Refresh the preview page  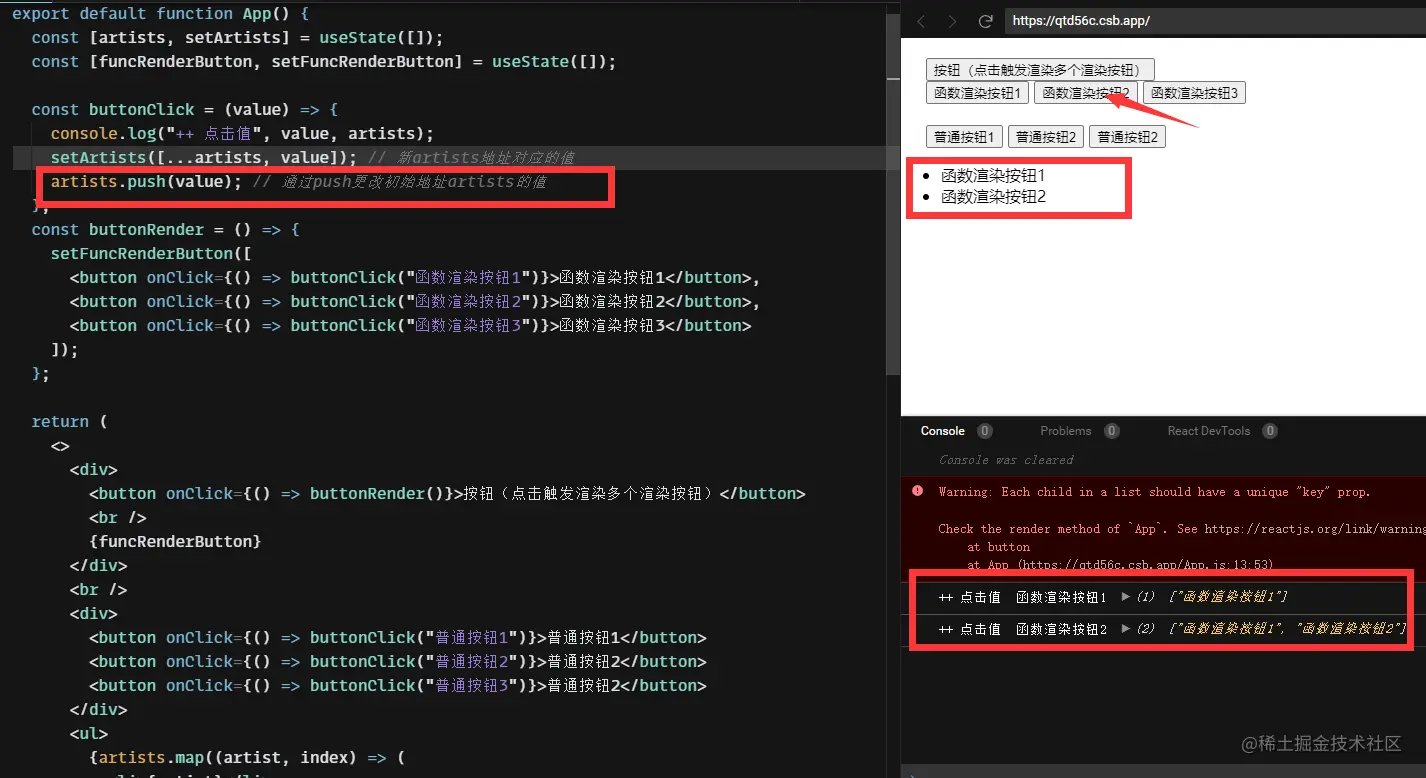[x=985, y=21]
